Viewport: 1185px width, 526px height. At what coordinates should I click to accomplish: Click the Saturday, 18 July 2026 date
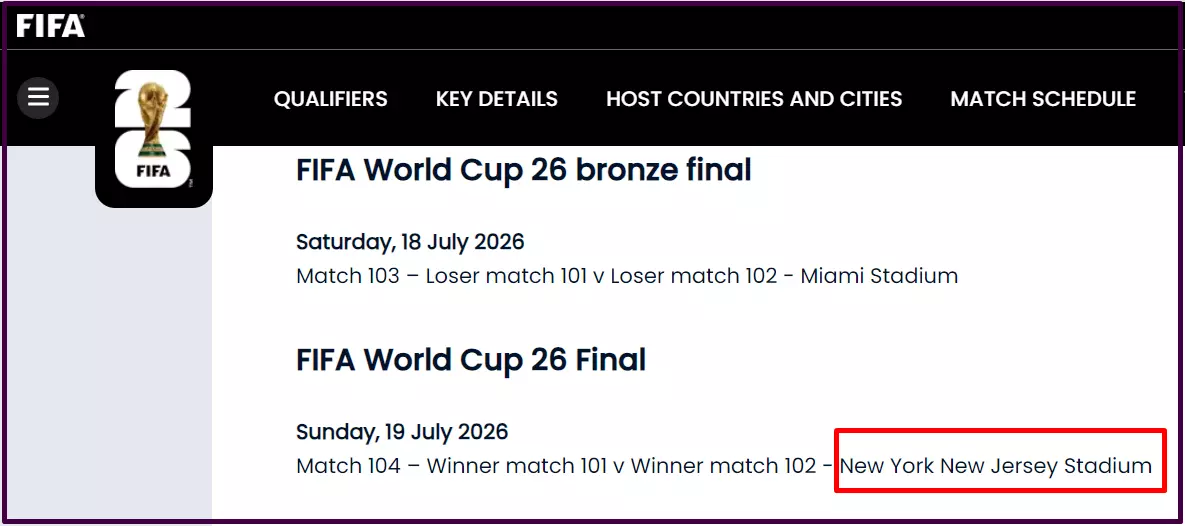click(x=410, y=242)
